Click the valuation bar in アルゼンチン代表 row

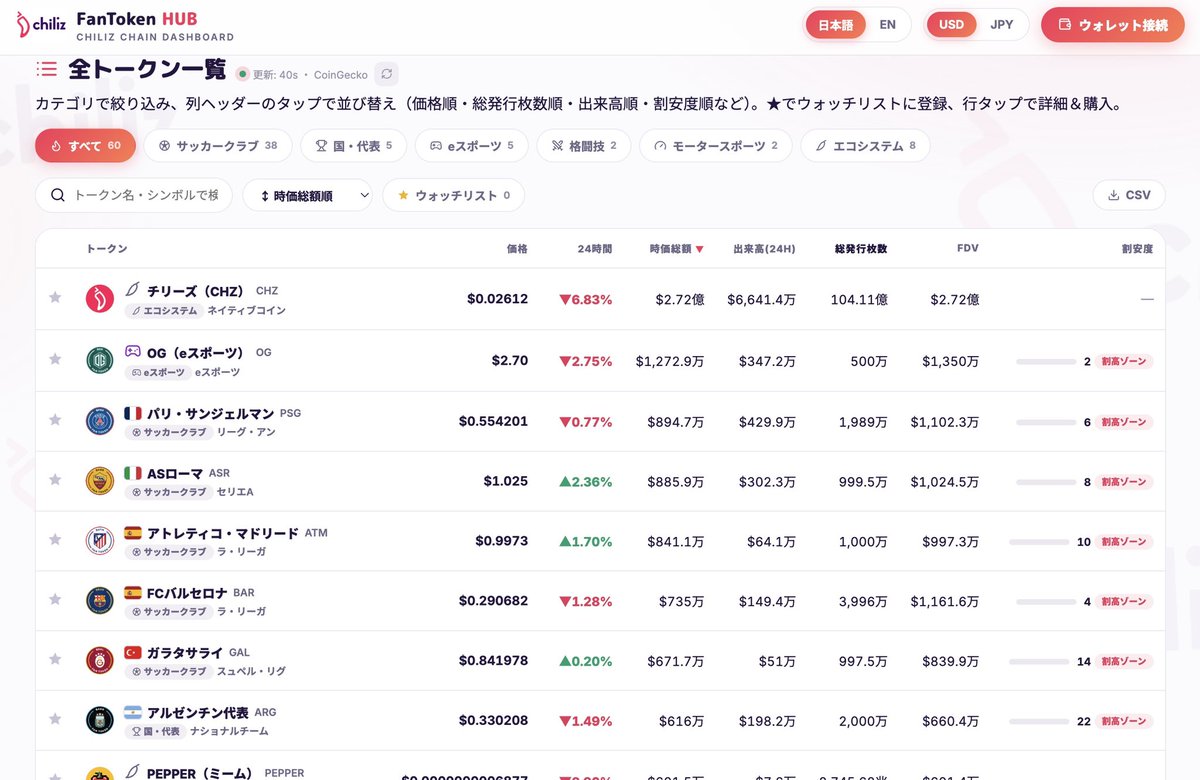[x=1038, y=721]
